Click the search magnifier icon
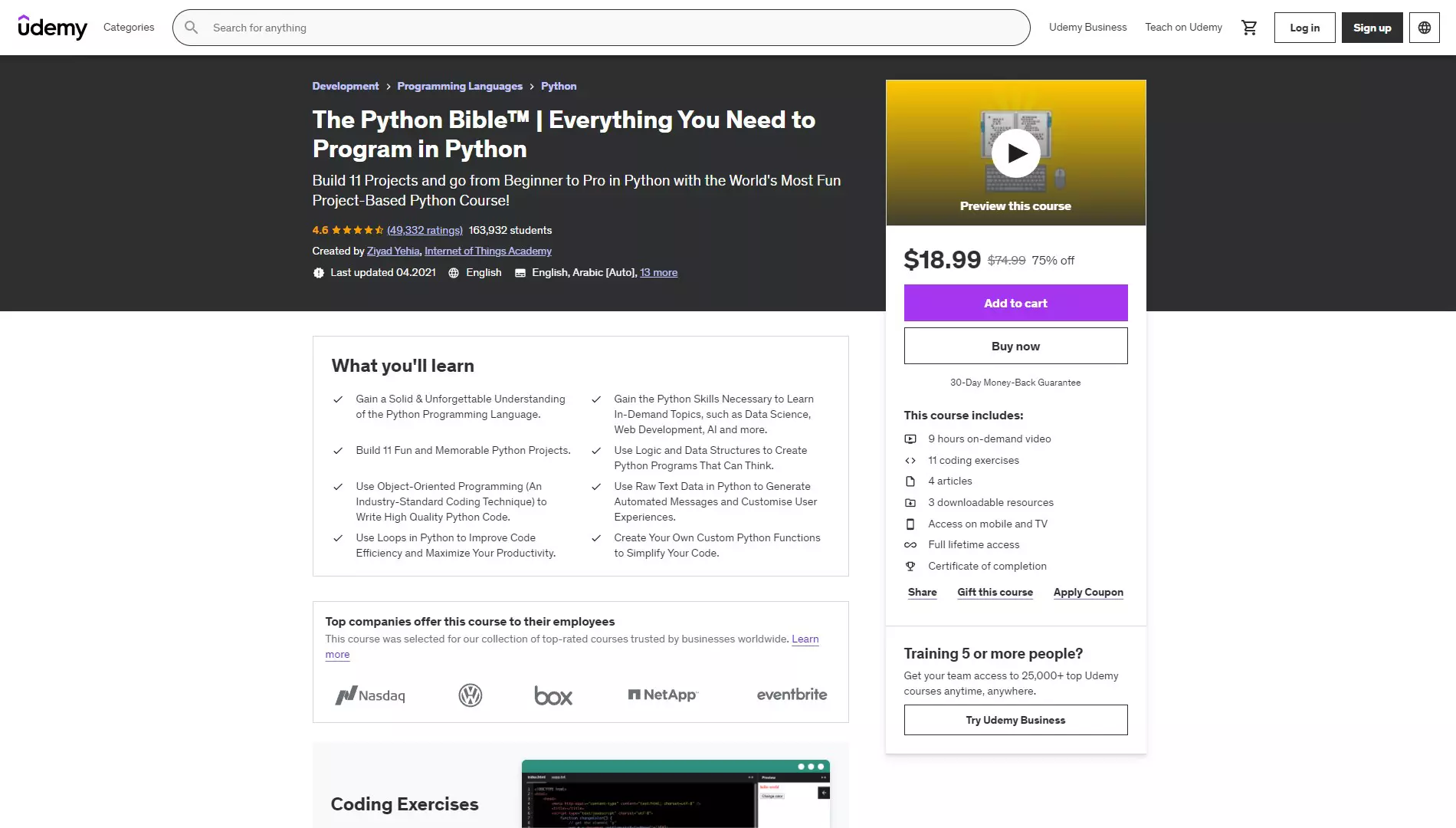1456x828 pixels. [x=192, y=28]
